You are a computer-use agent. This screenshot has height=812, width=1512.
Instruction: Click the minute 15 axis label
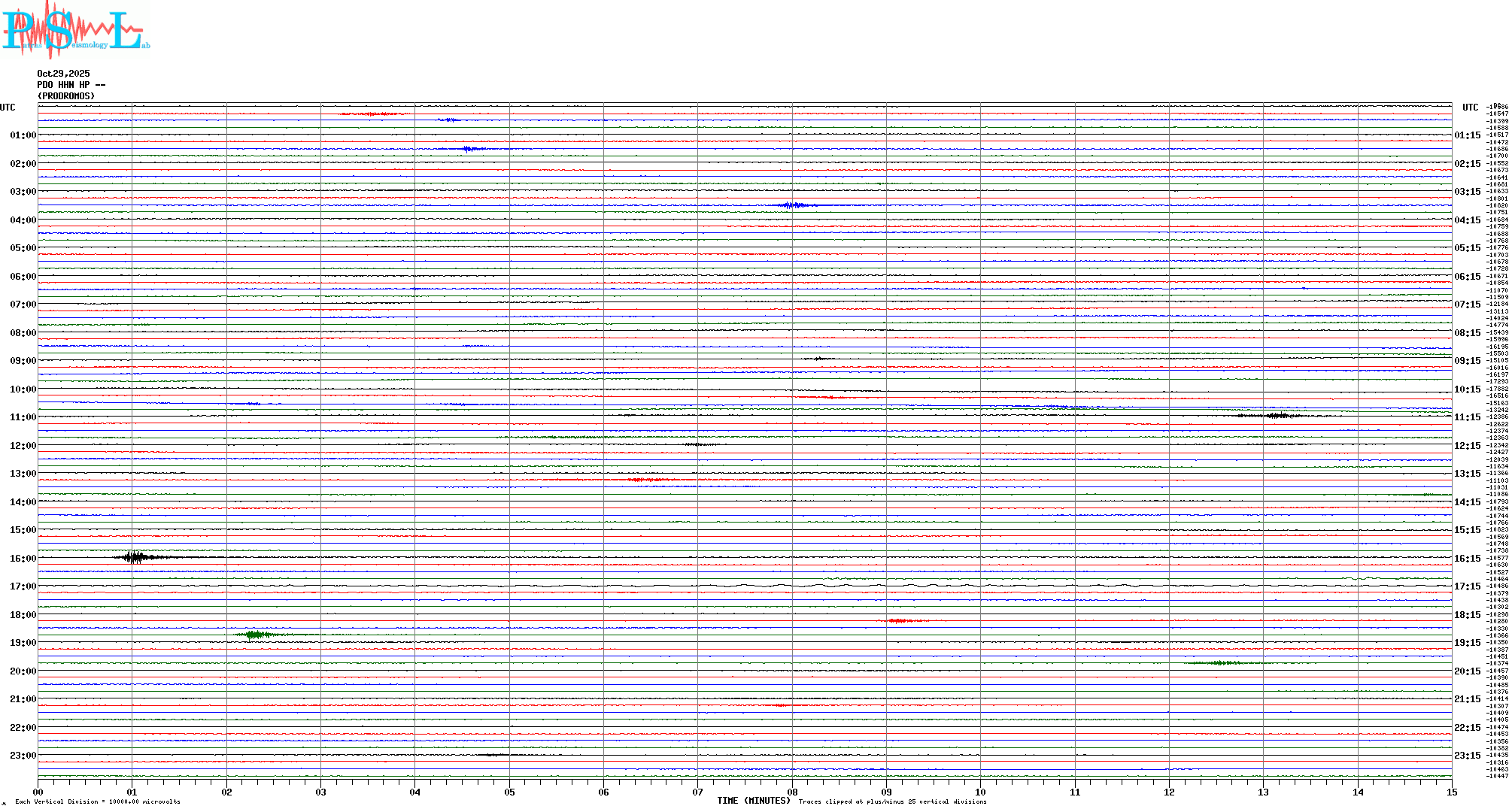click(1451, 792)
